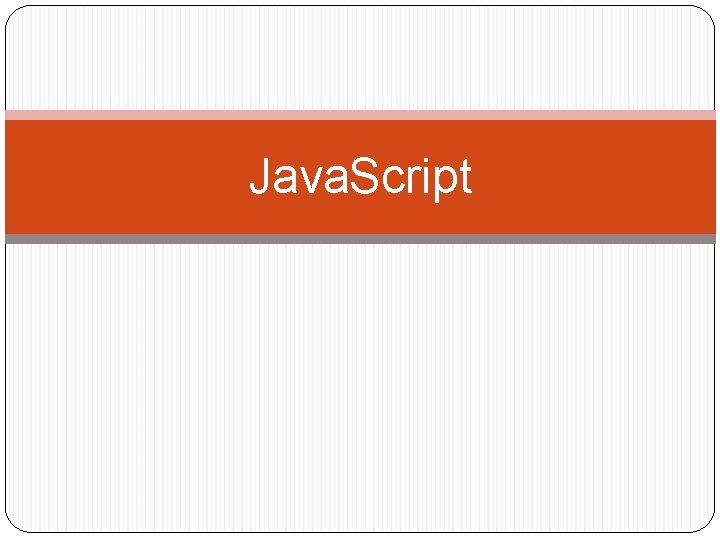Click the orange banner below the title text
The width and height of the screenshot is (720, 540).
[x=360, y=218]
